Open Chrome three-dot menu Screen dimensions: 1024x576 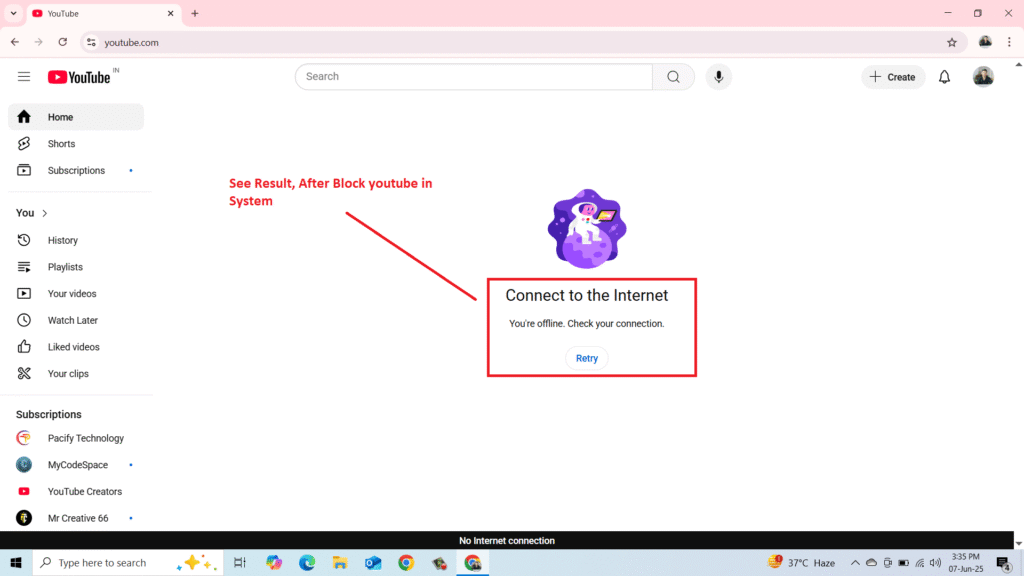point(1009,42)
